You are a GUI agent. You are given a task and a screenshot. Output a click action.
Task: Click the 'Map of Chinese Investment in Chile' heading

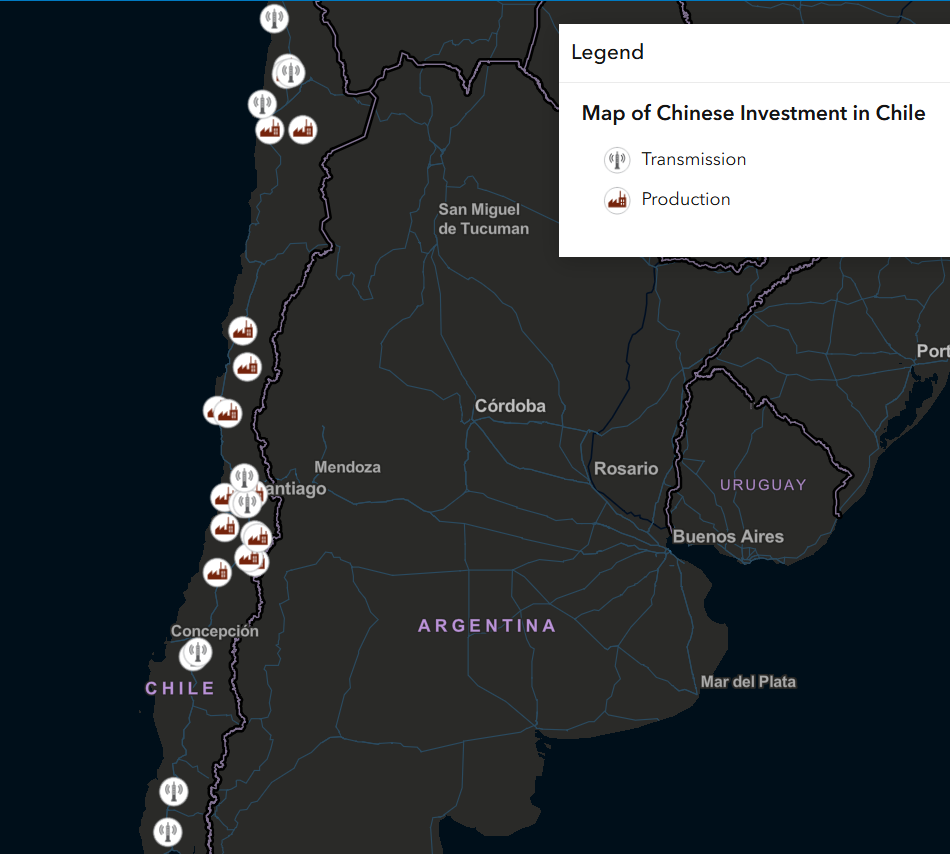tap(753, 113)
